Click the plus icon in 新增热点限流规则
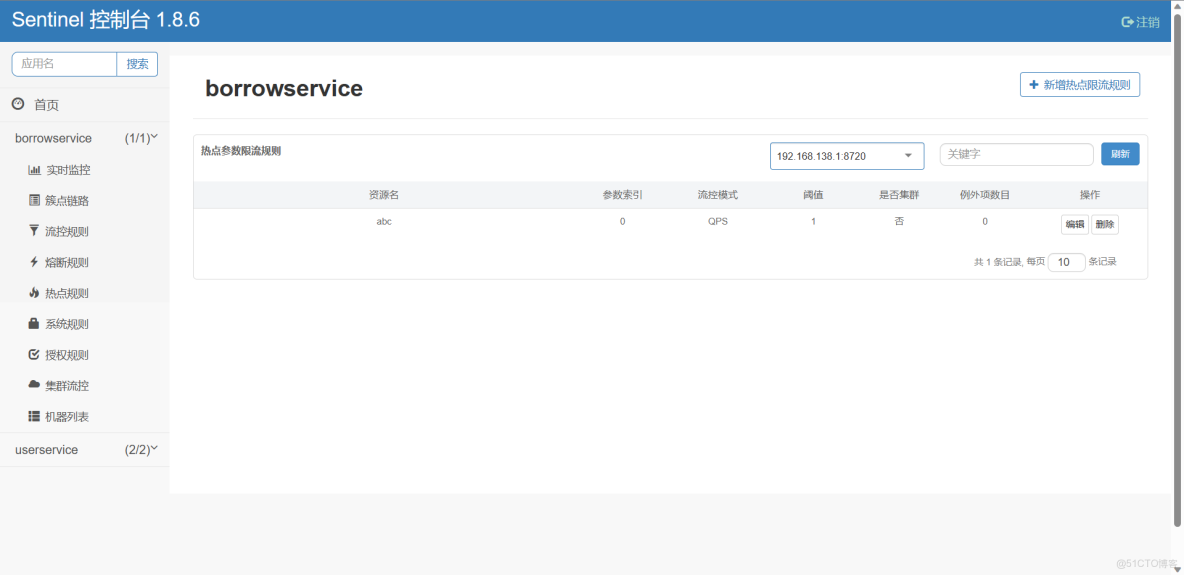This screenshot has height=575, width=1184. coord(1034,85)
